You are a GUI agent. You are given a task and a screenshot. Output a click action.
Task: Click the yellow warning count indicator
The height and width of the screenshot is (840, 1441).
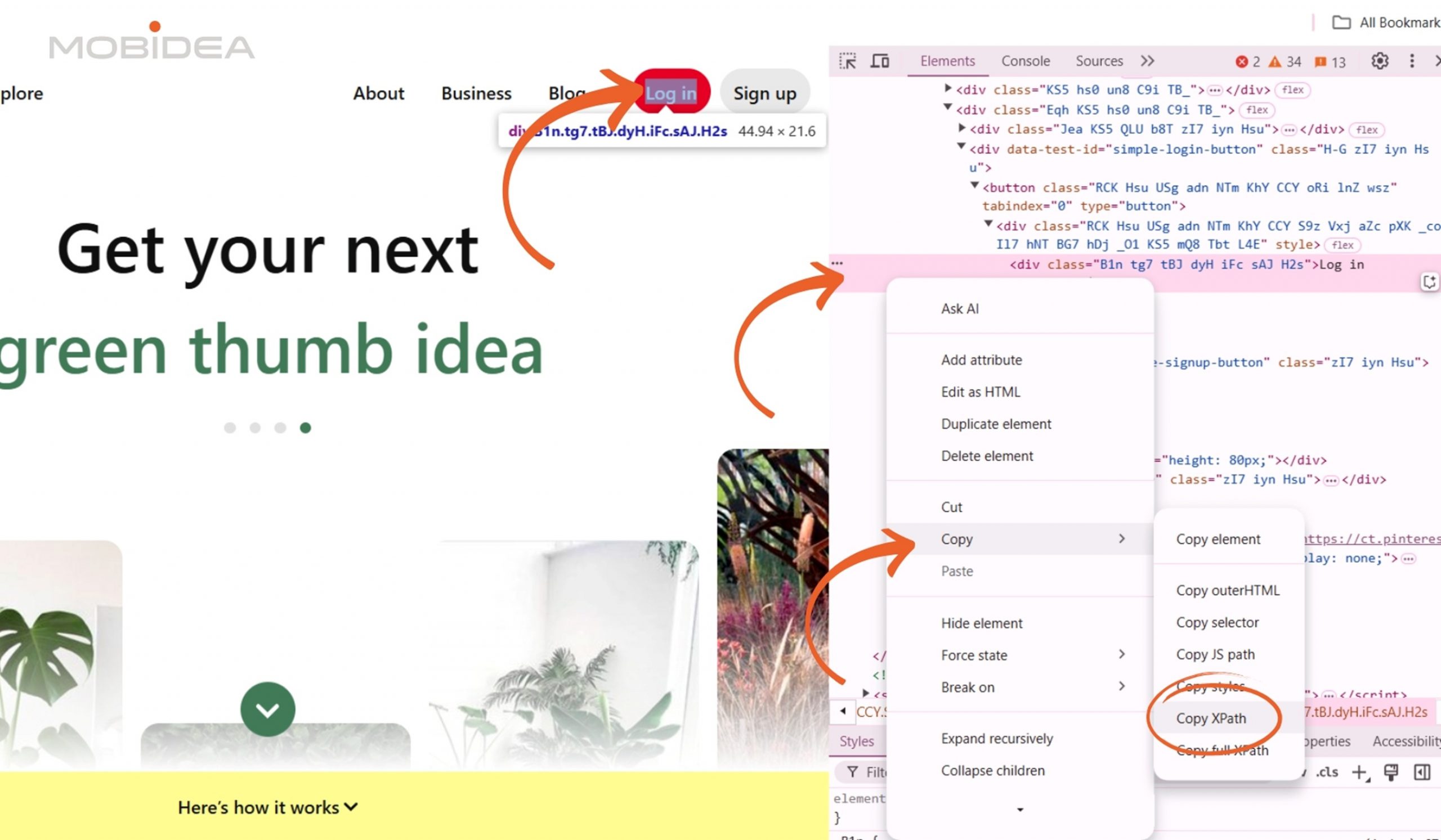pyautogui.click(x=1285, y=62)
